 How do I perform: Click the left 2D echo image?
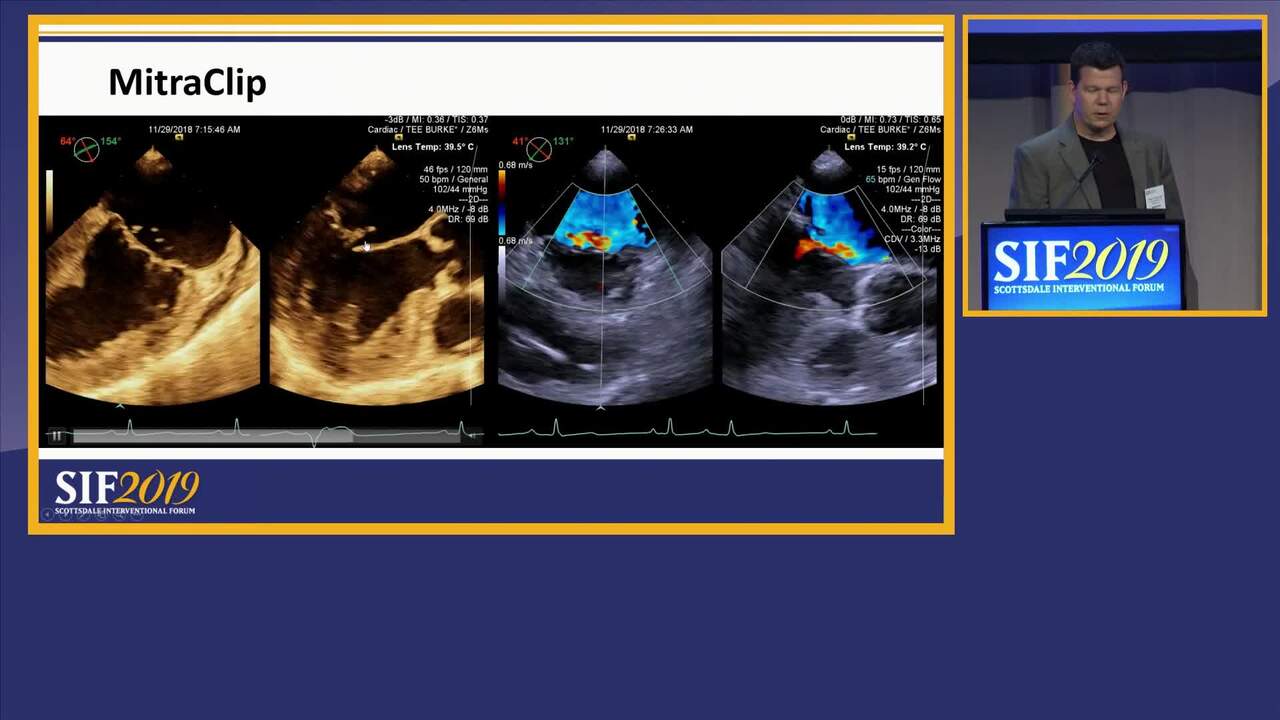(x=152, y=275)
